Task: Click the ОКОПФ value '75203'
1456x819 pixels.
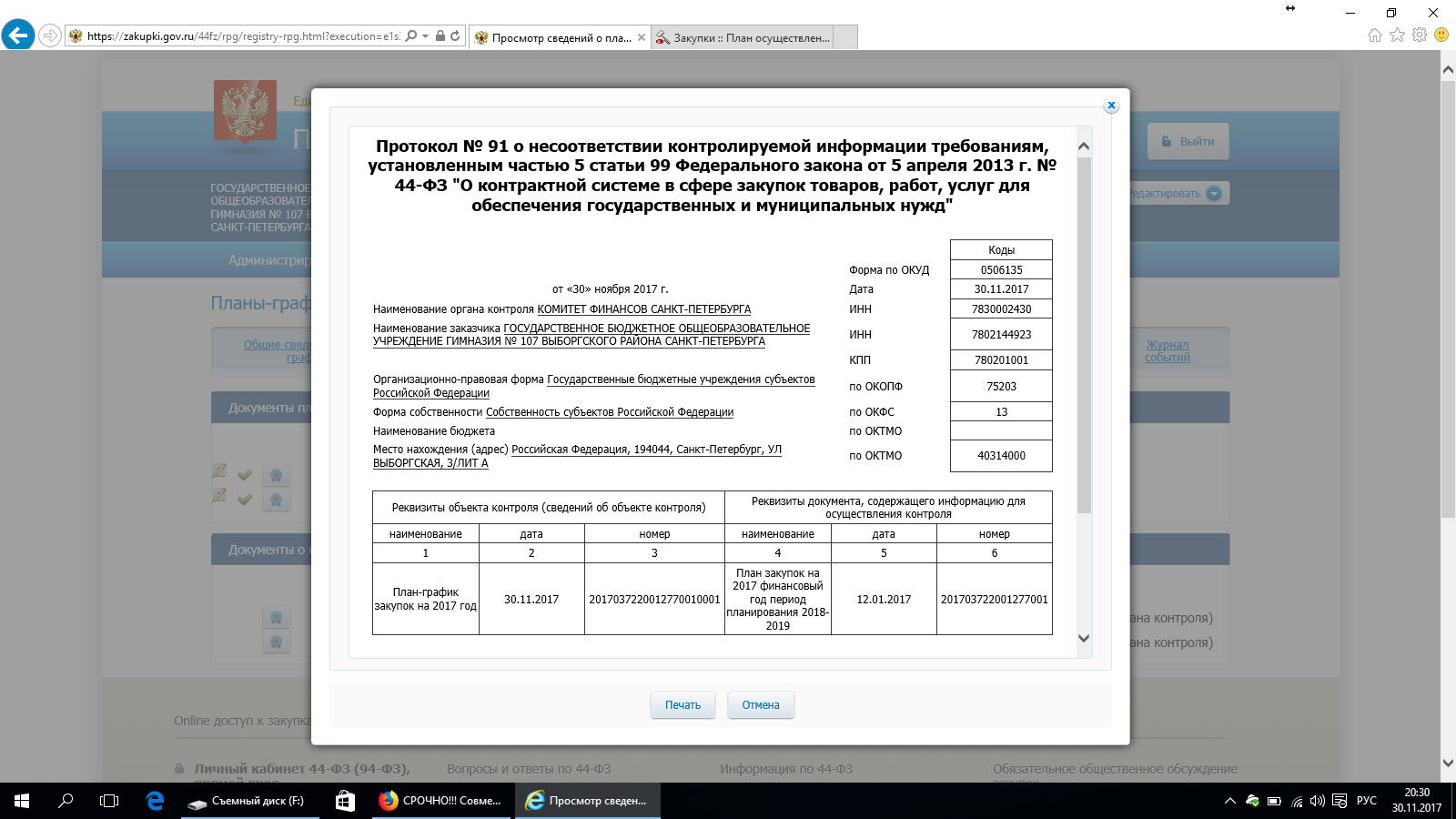Action: tap(1001, 387)
